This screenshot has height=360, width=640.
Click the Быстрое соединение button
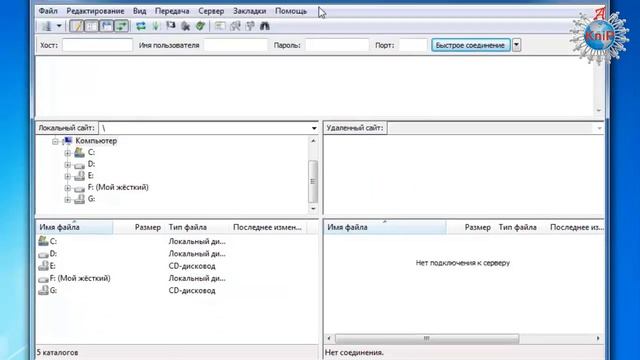point(471,45)
